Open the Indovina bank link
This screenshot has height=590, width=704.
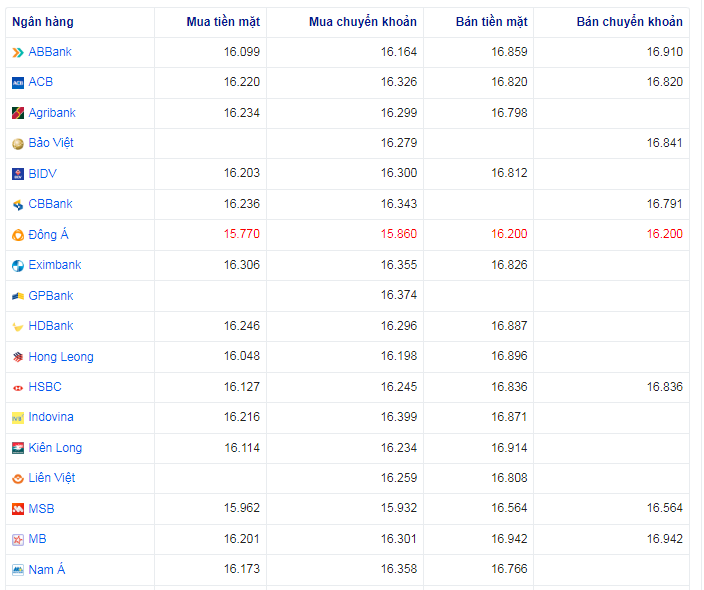click(x=51, y=417)
